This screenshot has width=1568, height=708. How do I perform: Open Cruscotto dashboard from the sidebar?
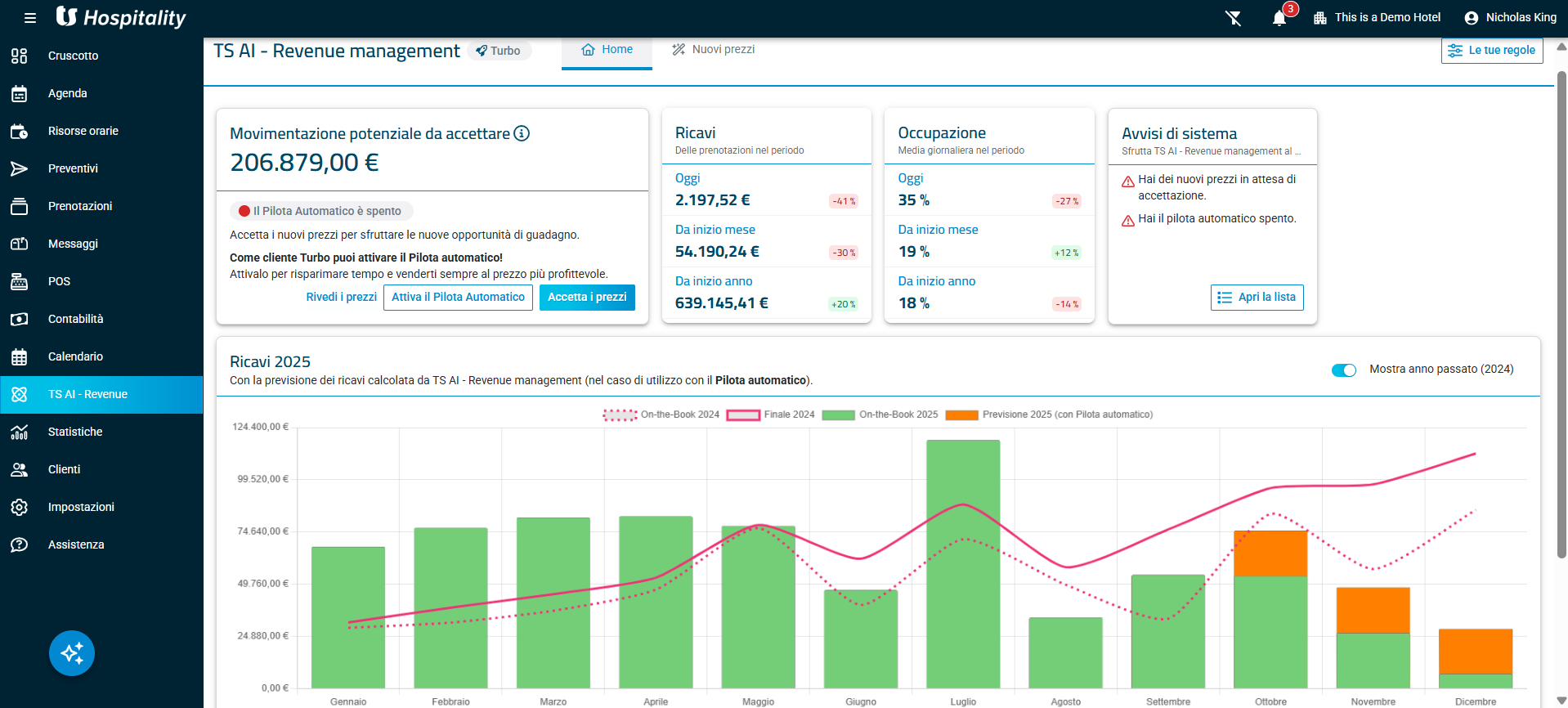tap(73, 56)
